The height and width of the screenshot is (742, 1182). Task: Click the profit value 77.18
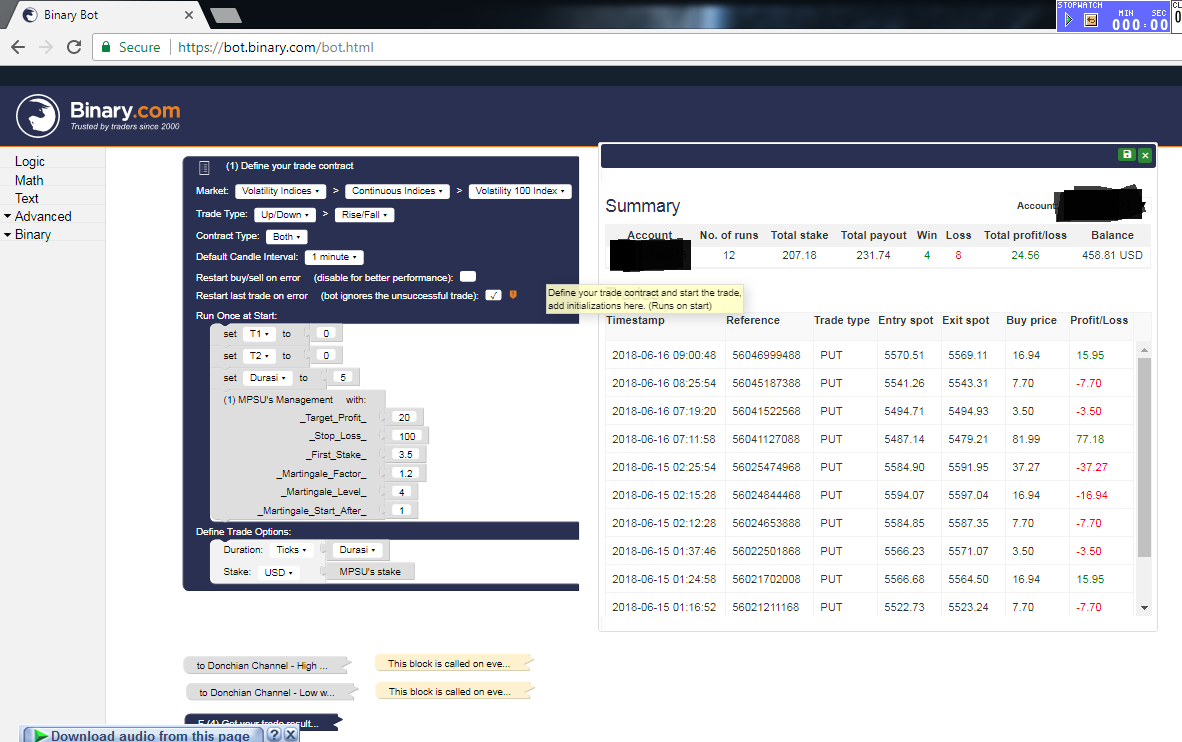tap(1089, 439)
